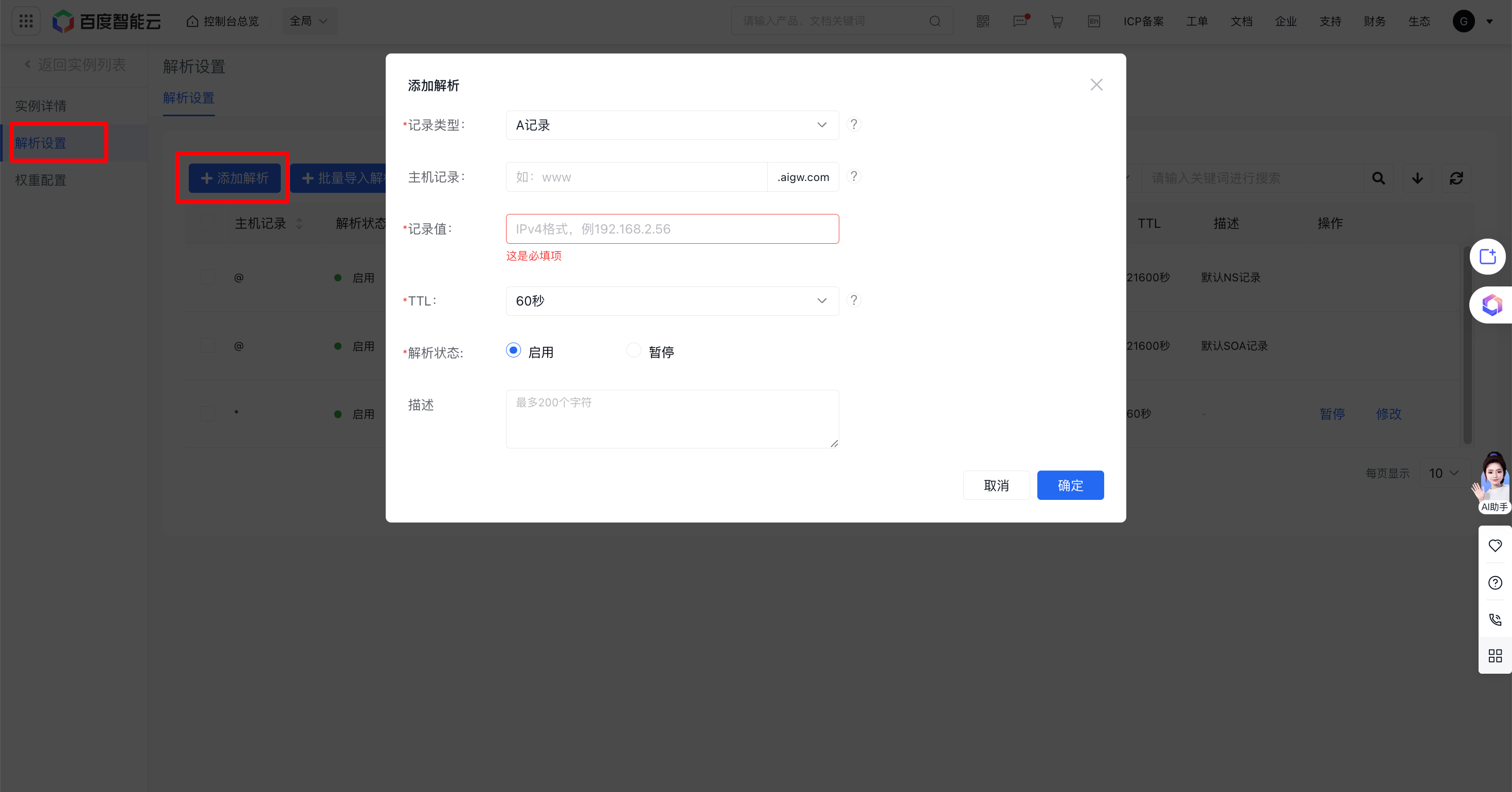Click the 取消 button
Image resolution: width=1512 pixels, height=792 pixels.
tap(996, 485)
